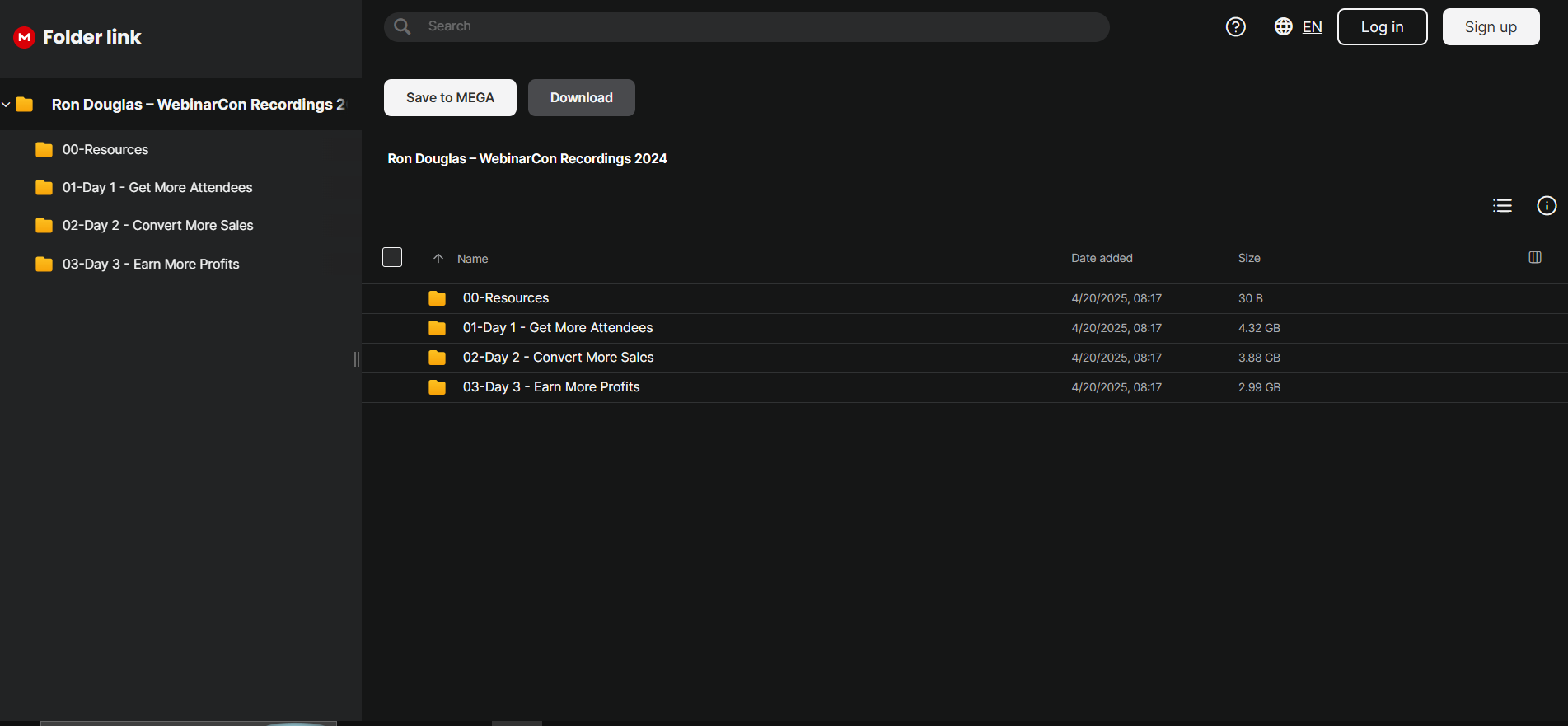Viewport: 1568px width, 726px height.
Task: Click the date of the 03-Day 3 row
Action: click(x=1116, y=387)
